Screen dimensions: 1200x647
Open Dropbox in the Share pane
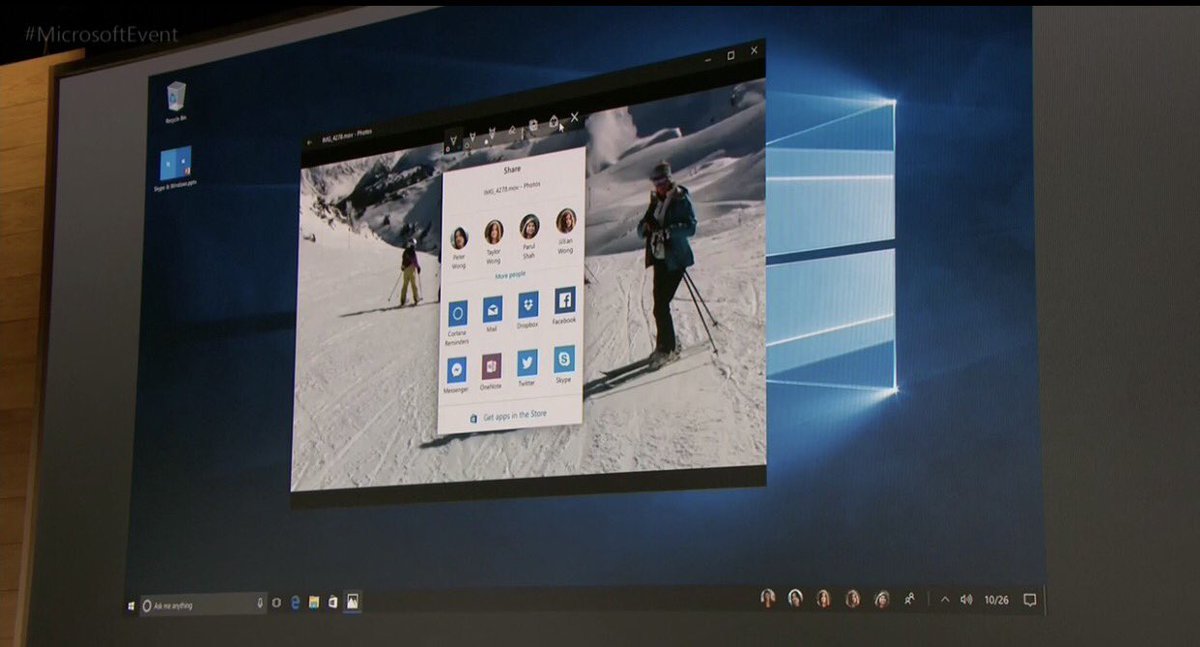[x=527, y=306]
